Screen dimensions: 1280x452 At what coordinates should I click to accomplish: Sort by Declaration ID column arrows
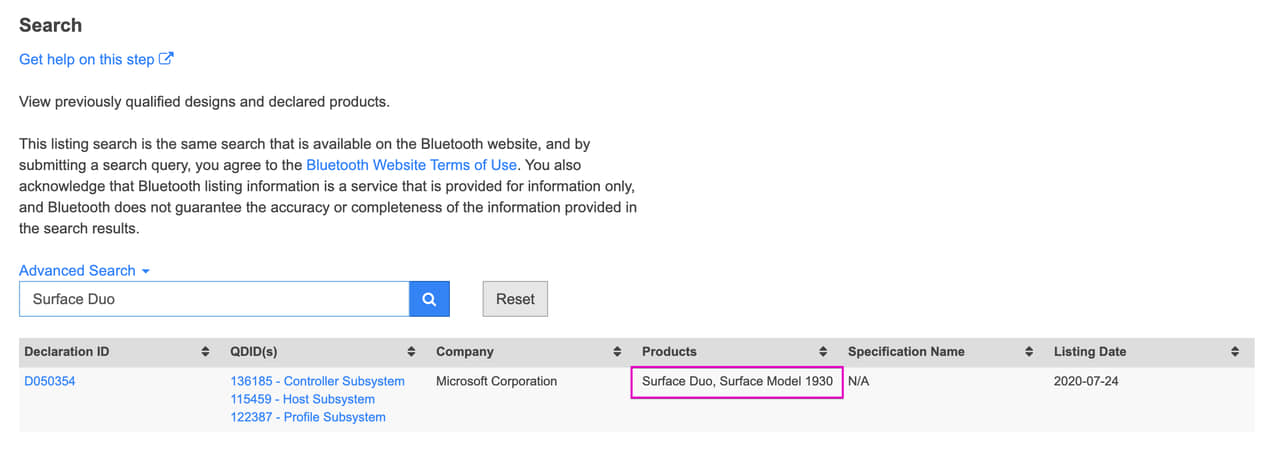click(206, 352)
